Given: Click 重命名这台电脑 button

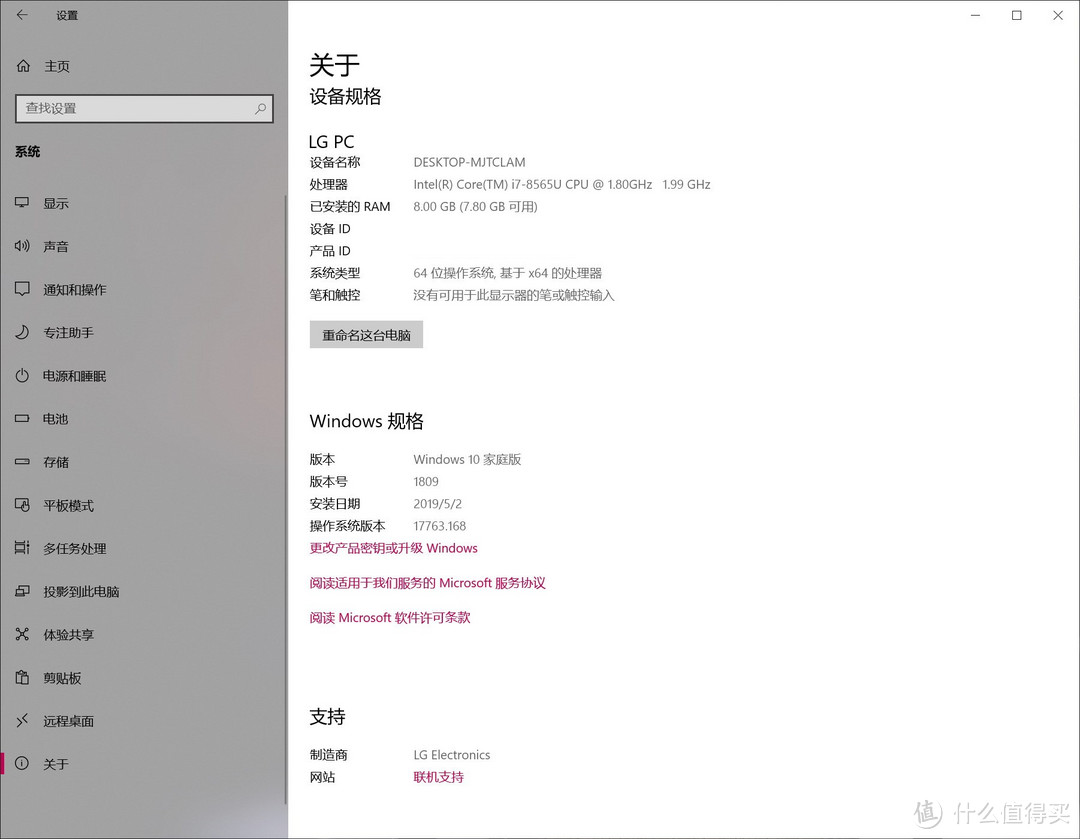Looking at the screenshot, I should (366, 335).
